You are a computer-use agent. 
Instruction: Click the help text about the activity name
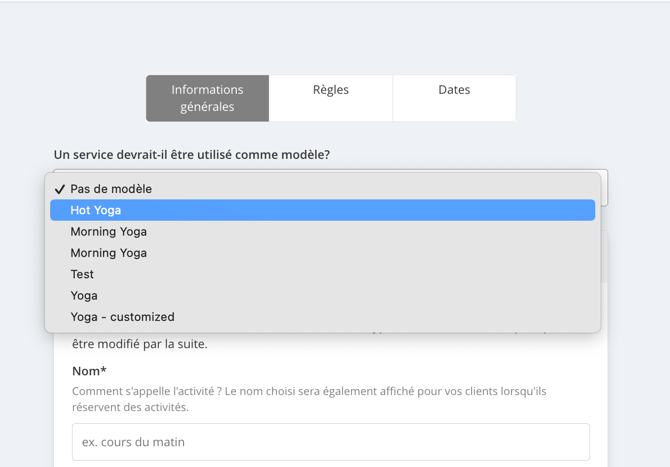click(x=309, y=399)
